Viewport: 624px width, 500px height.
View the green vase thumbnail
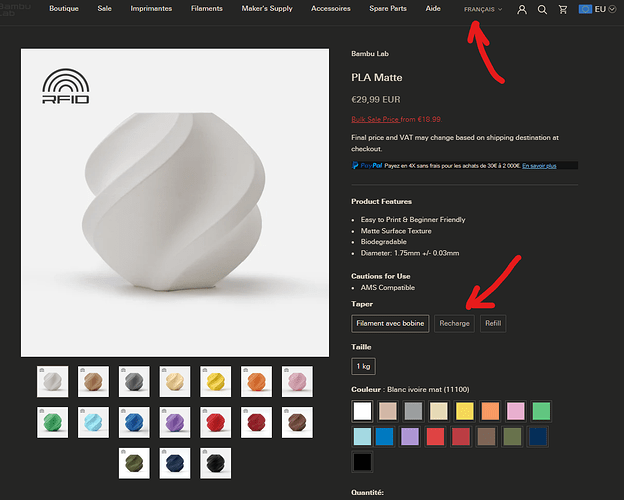tap(53, 422)
